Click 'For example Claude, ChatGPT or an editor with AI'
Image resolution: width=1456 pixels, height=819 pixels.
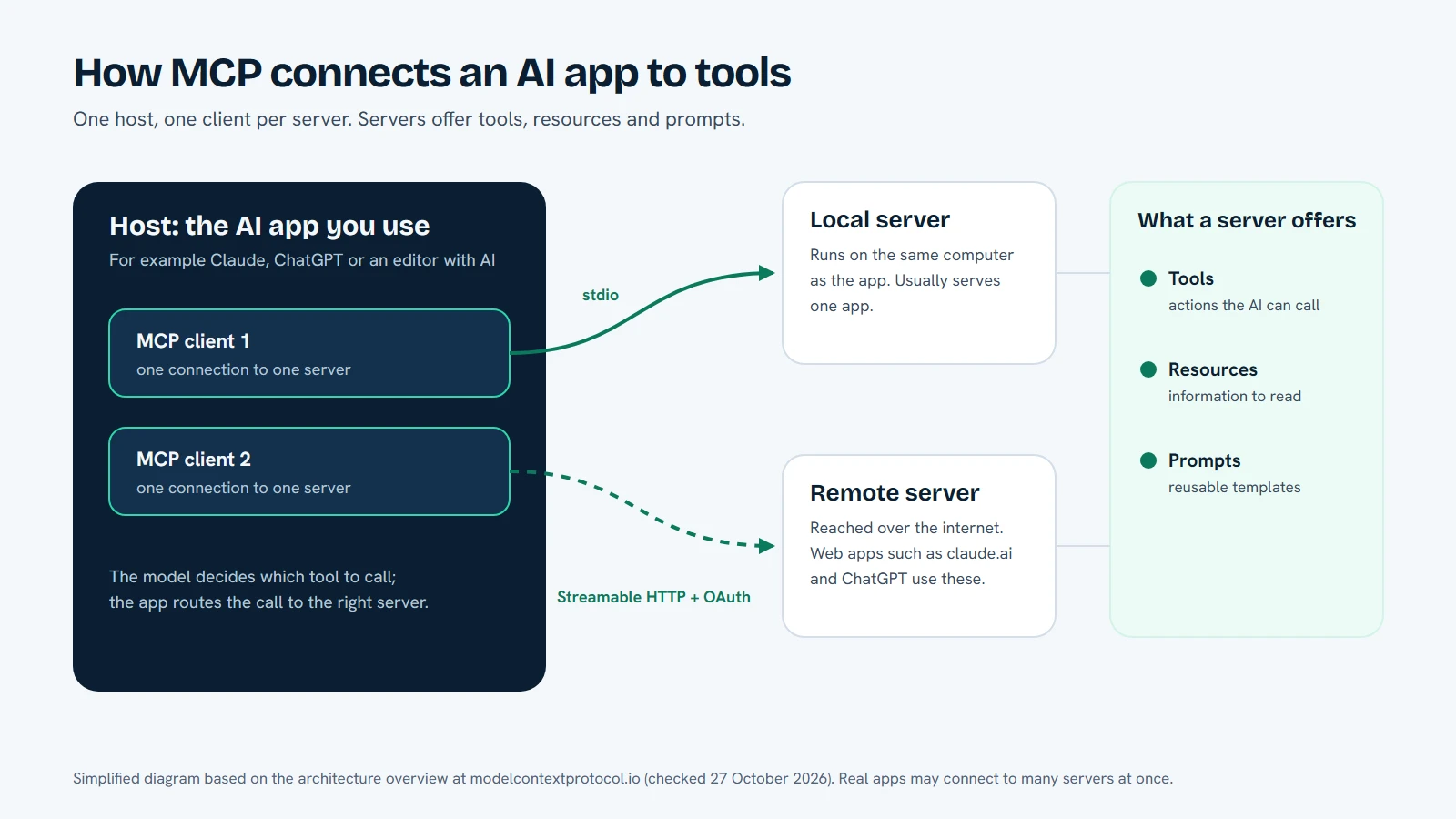(x=302, y=260)
